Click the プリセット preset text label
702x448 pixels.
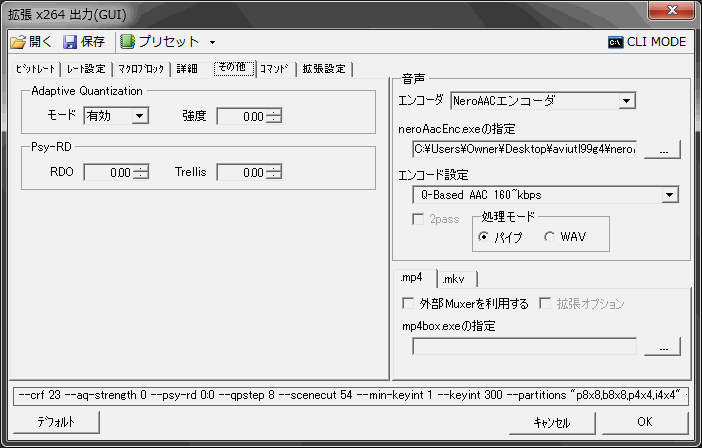pyautogui.click(x=169, y=42)
